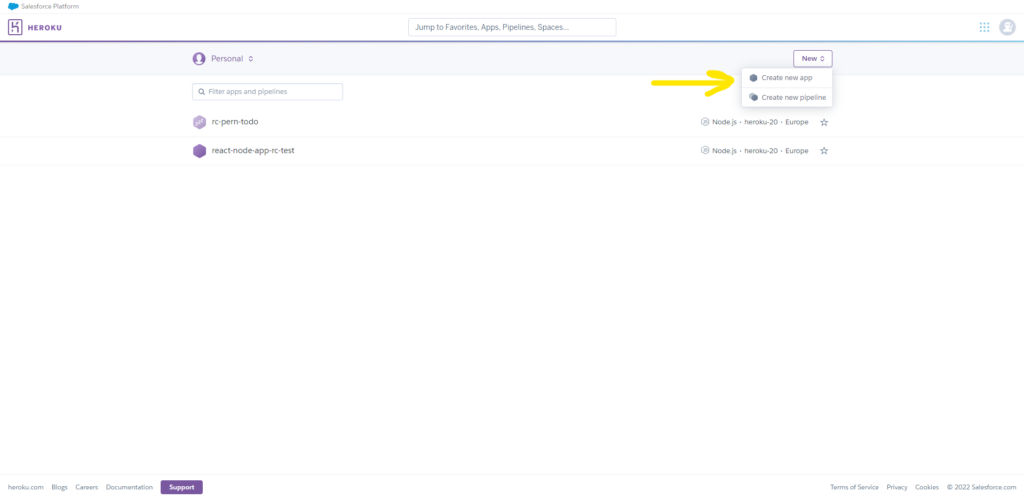Focus the Jump to Favorites search field

512,27
